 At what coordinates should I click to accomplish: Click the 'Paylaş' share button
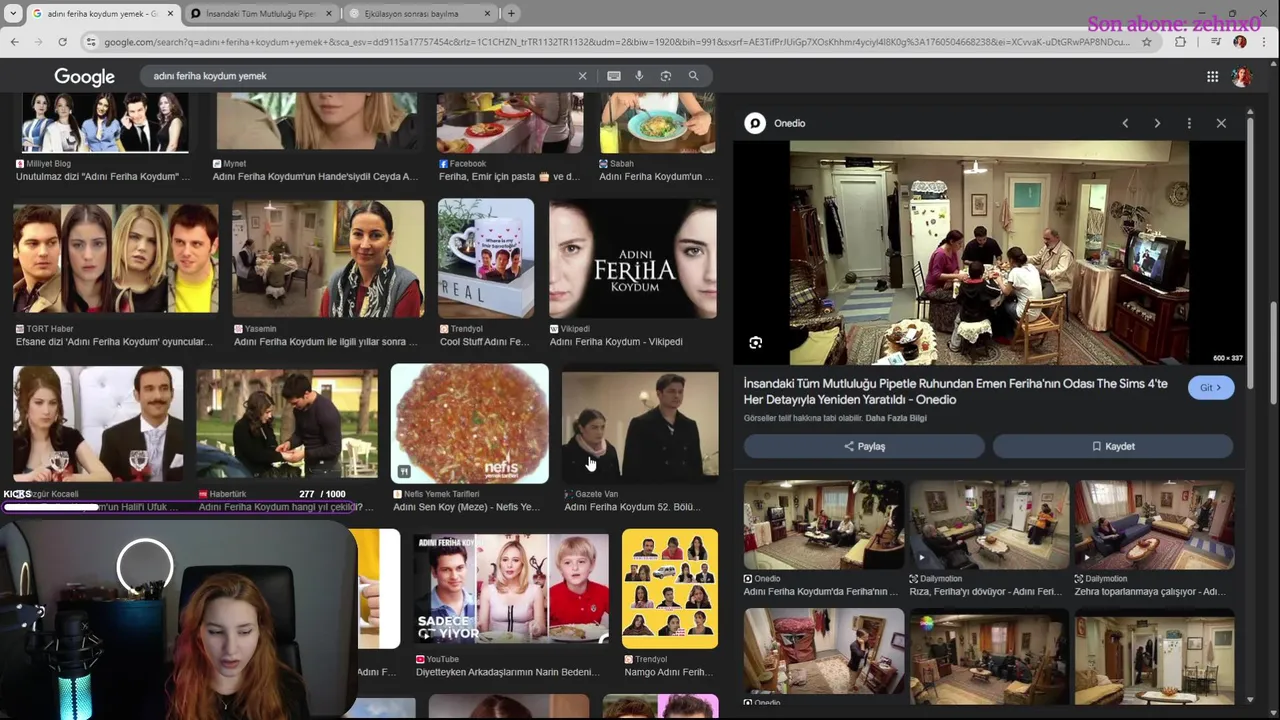pos(864,446)
